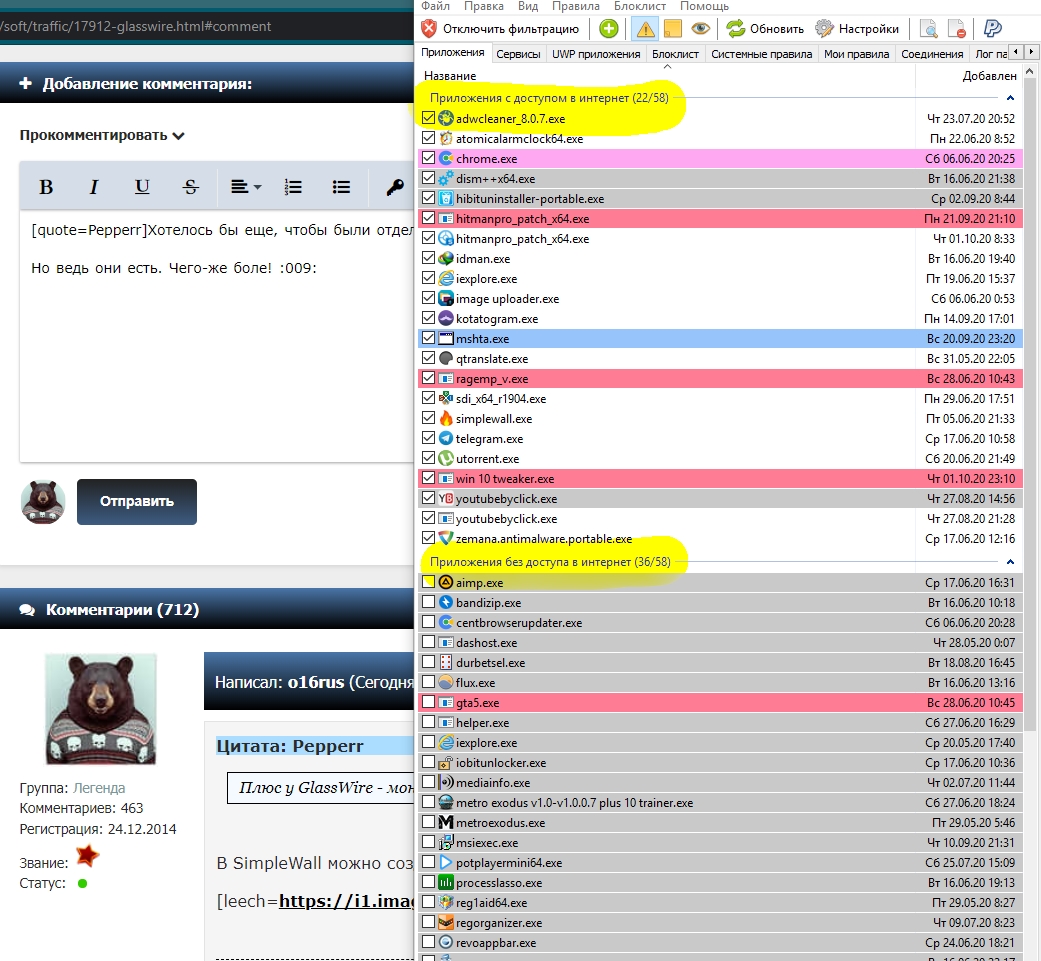Click the eye icon in simplewall toolbar
The height and width of the screenshot is (961, 1041).
pyautogui.click(x=700, y=28)
